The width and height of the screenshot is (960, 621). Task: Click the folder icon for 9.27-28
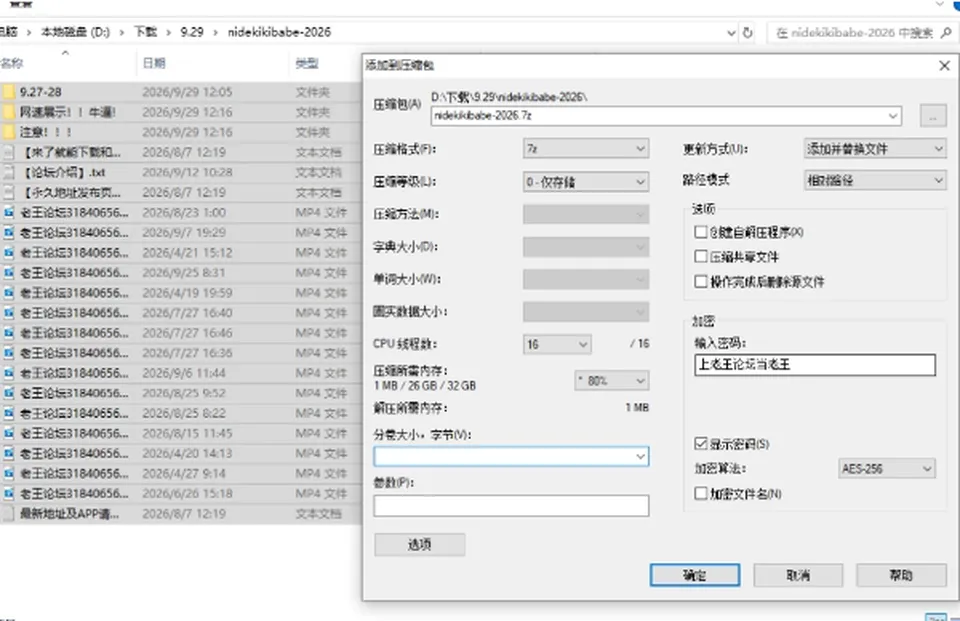click(x=9, y=92)
